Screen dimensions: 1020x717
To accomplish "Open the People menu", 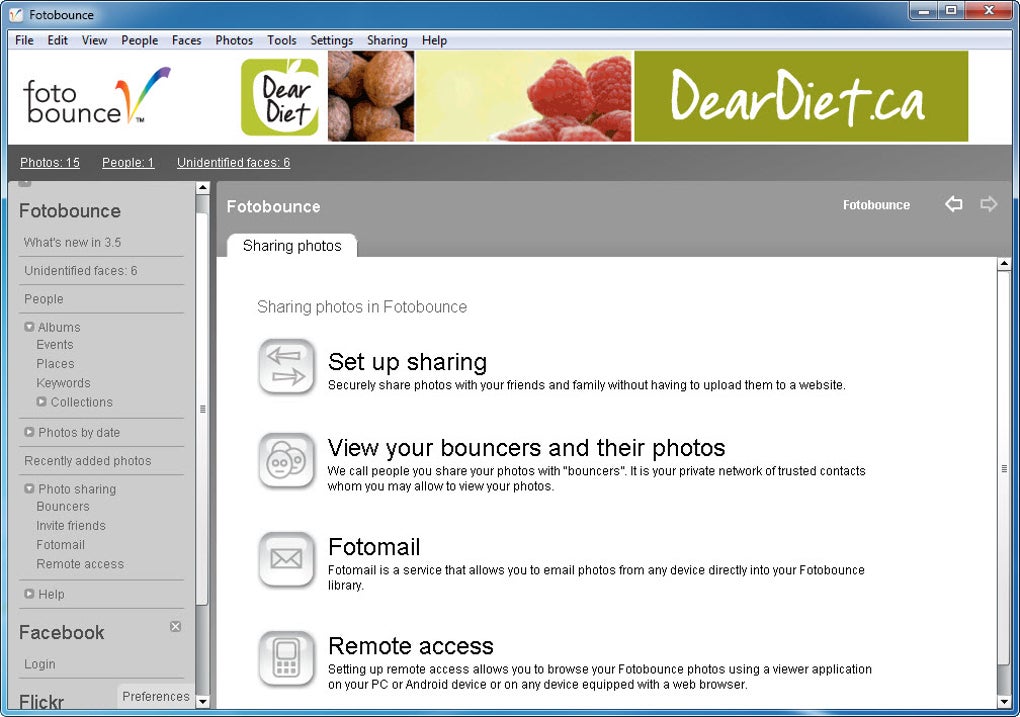I will (x=139, y=40).
